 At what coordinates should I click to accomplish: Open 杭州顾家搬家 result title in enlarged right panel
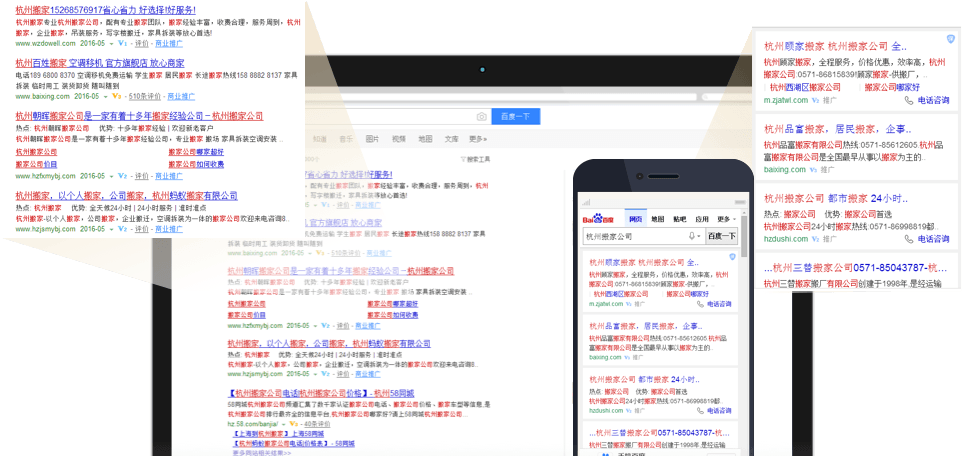pos(835,46)
